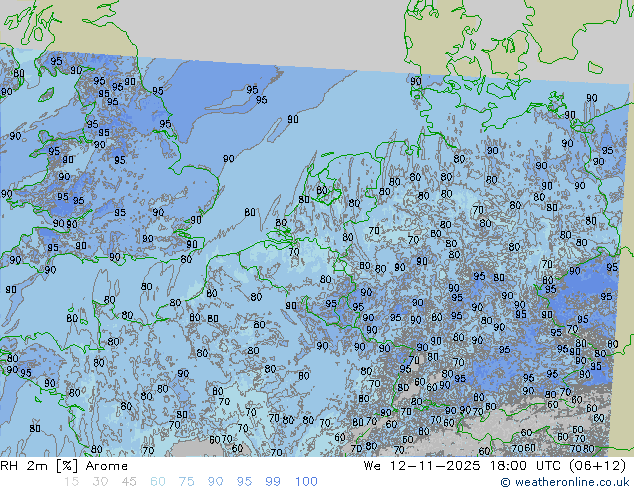This screenshot has height=490, width=634.
Task: Click the date text 'We 12-11-2025'
Action: pyautogui.click(x=422, y=466)
